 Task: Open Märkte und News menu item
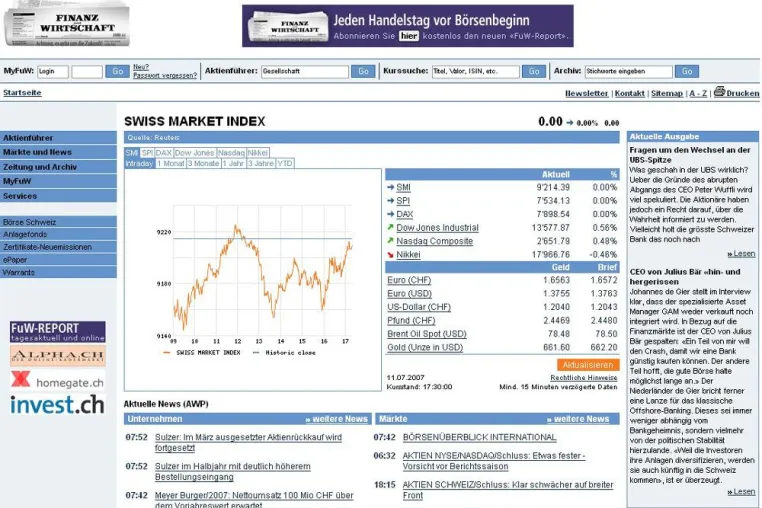(58, 152)
